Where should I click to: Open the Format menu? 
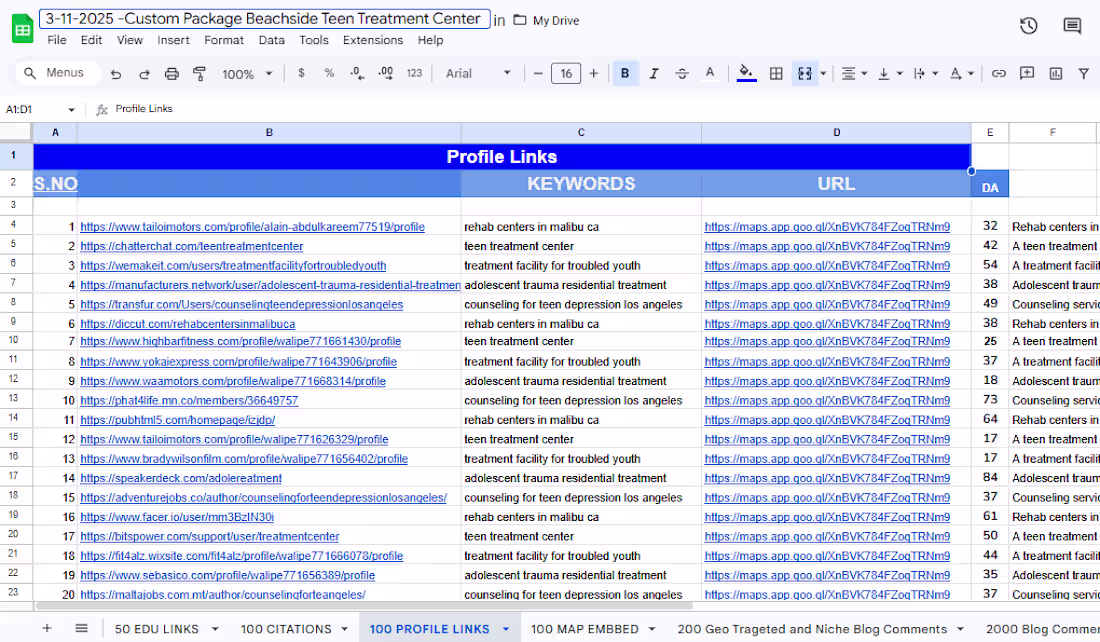224,40
